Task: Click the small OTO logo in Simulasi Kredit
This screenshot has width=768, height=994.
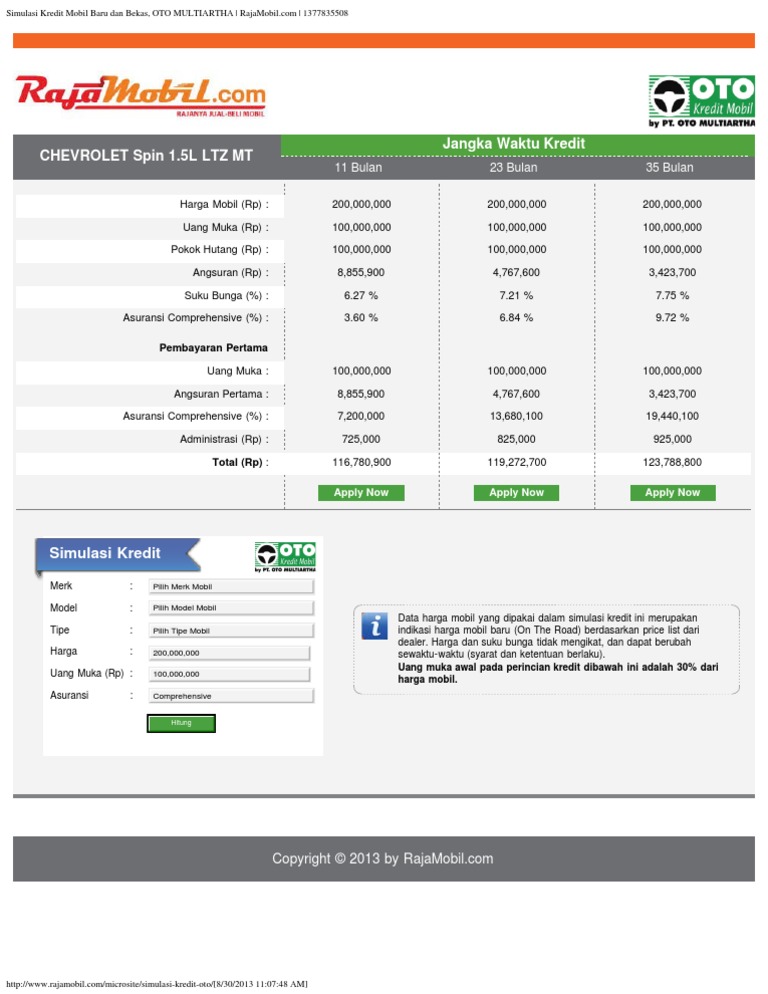Action: point(285,557)
